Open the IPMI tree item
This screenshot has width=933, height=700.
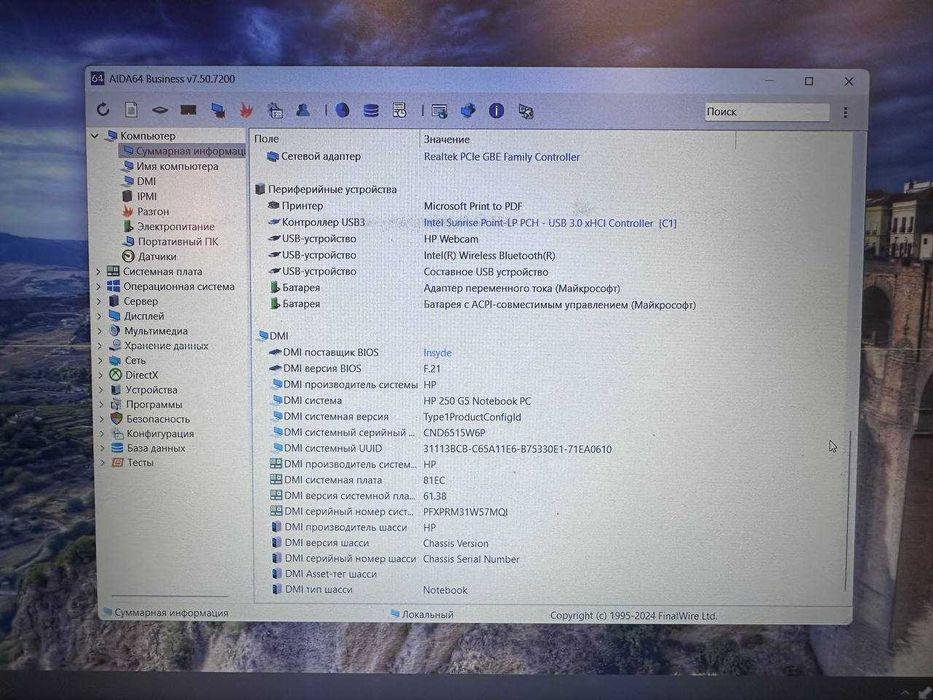tap(140, 196)
